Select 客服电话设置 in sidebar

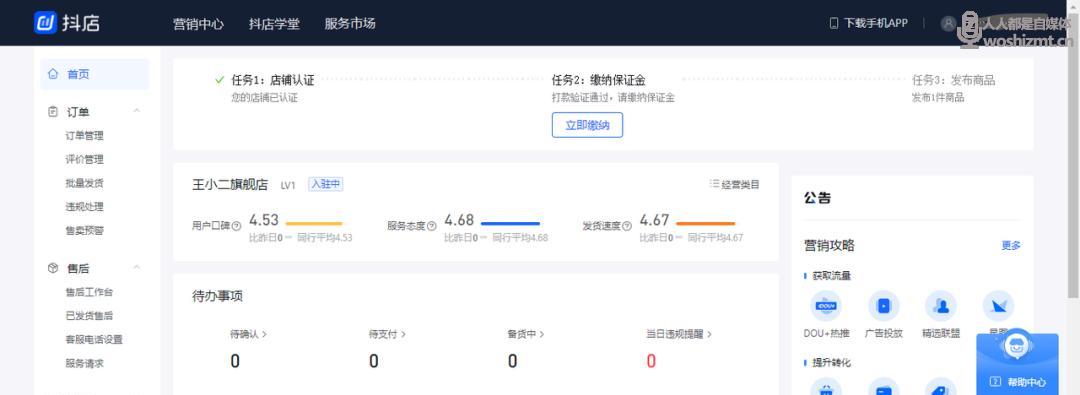94,339
